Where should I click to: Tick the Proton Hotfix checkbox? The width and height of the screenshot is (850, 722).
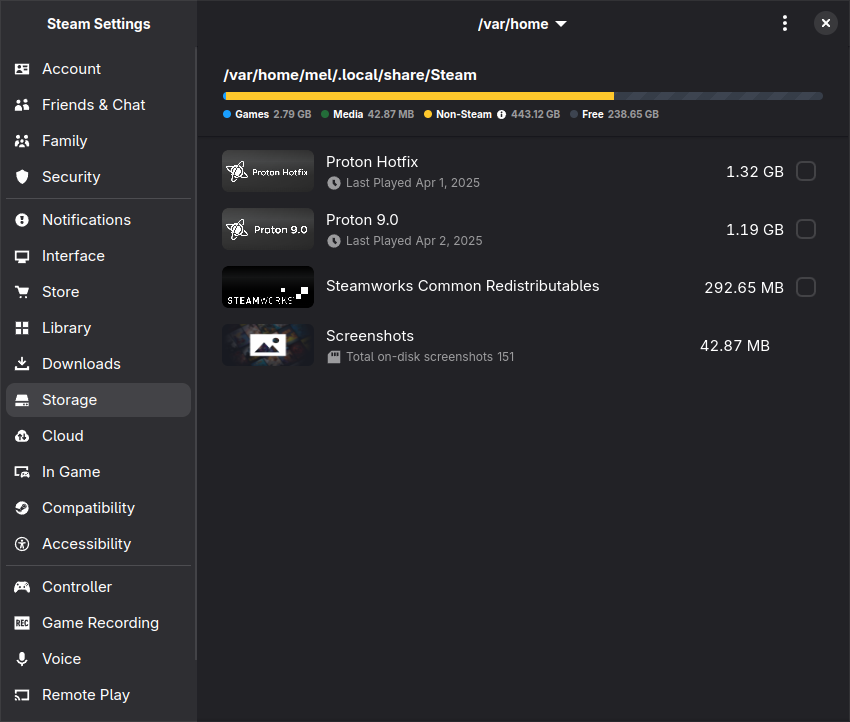click(806, 171)
